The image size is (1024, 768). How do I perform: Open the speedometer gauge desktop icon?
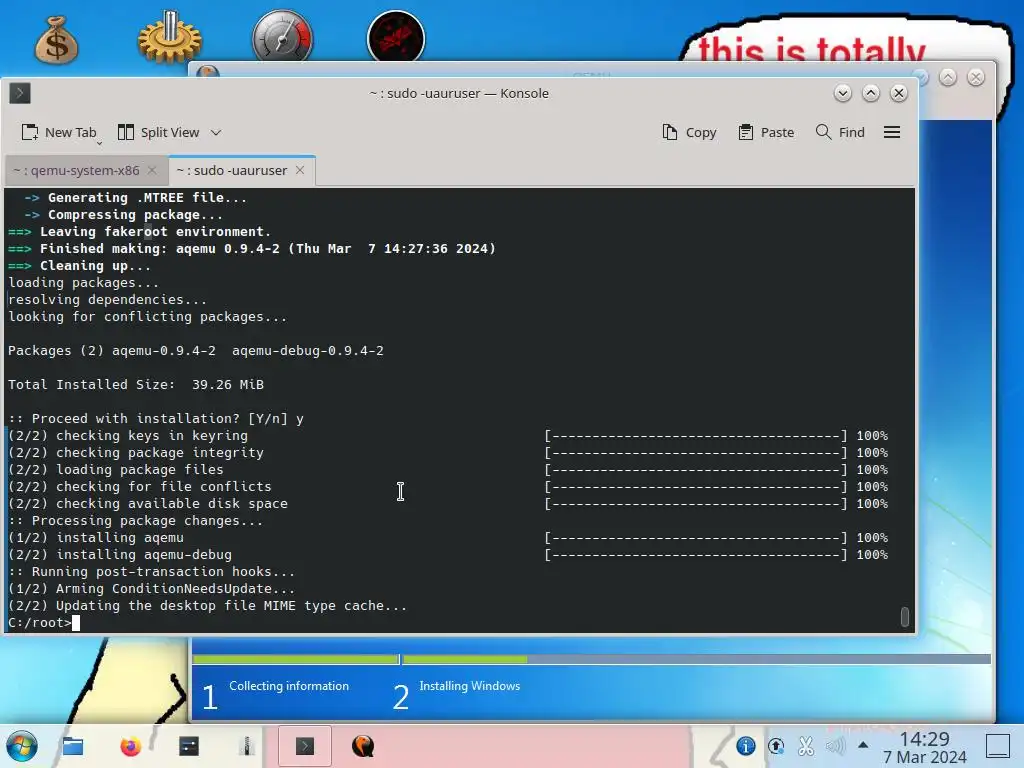click(x=283, y=37)
